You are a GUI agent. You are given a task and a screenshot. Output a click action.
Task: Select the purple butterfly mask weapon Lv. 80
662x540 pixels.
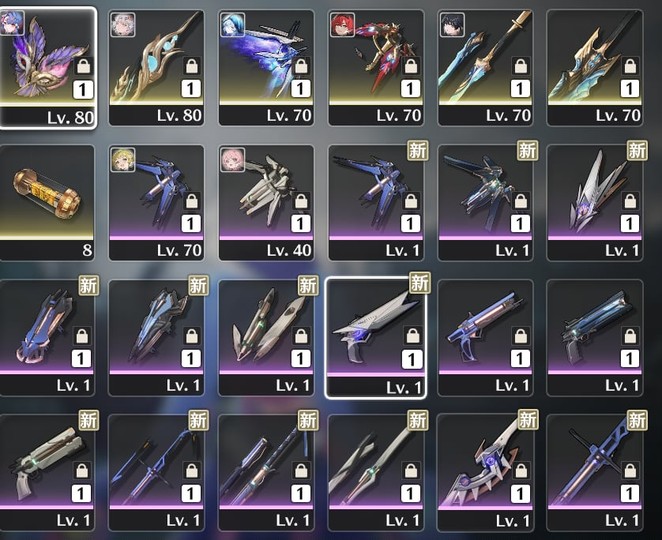click(48, 68)
